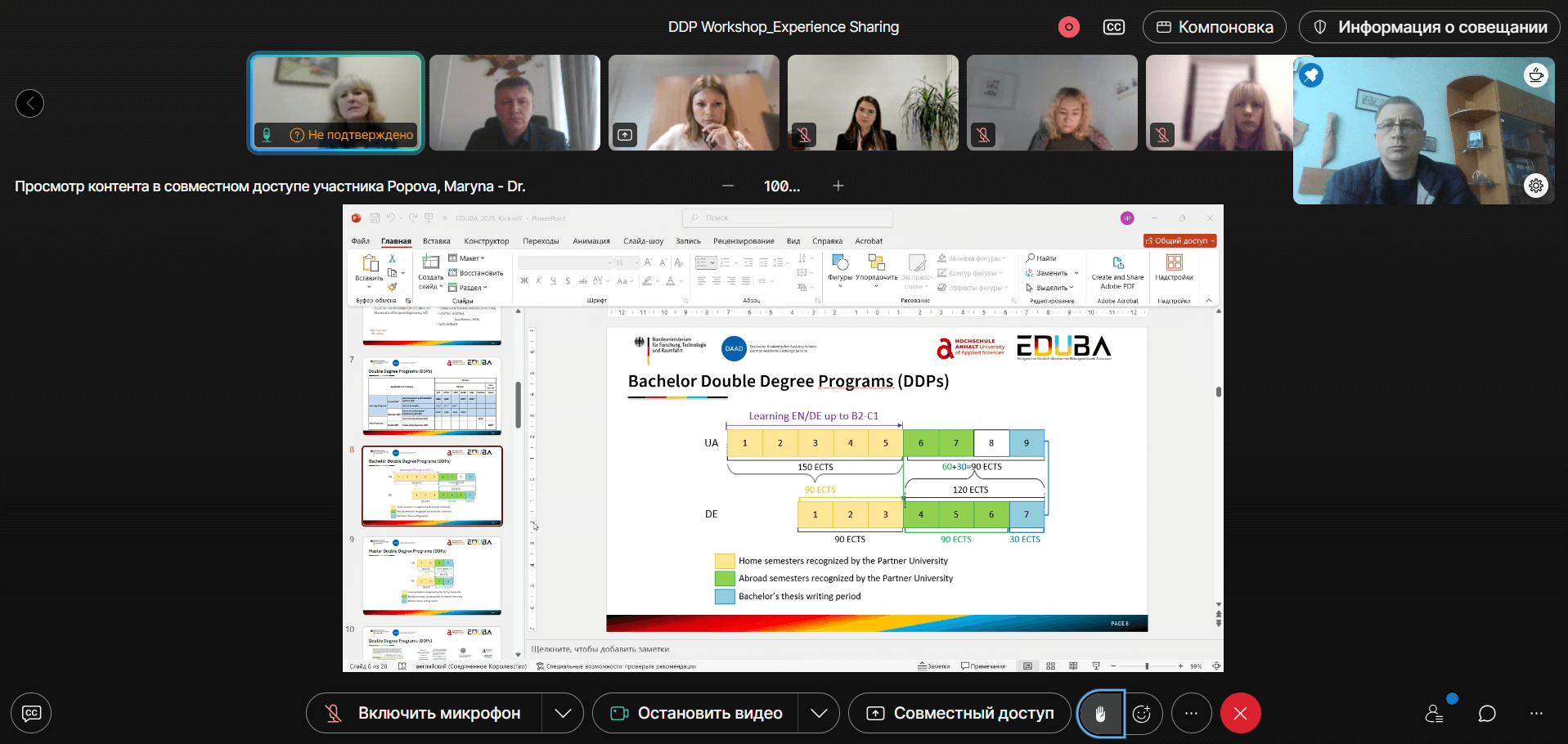The height and width of the screenshot is (744, 1568).
Task: Show the participants list icon
Action: [1435, 714]
